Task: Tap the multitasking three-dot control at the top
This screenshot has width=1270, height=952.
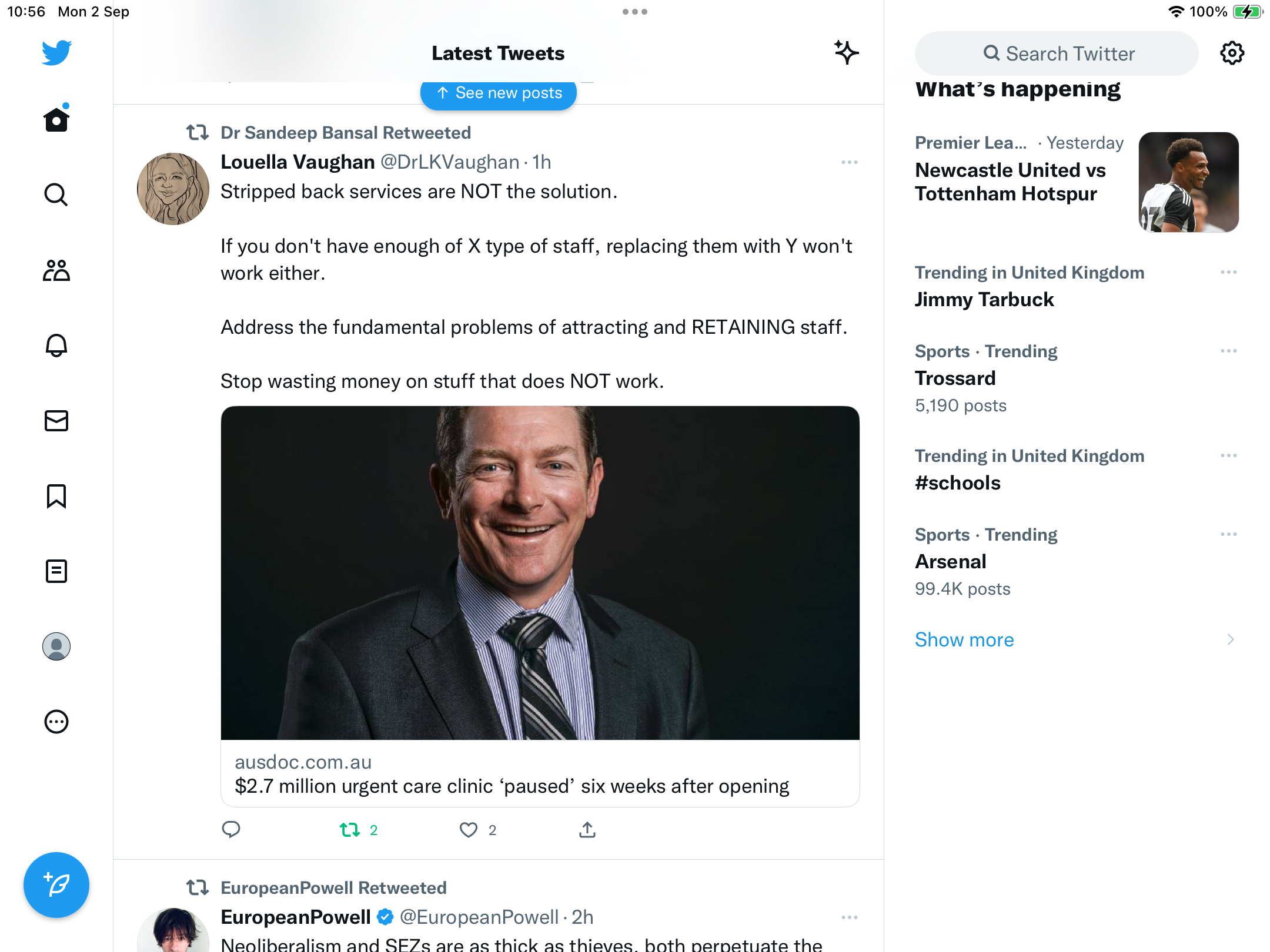Action: 635,12
